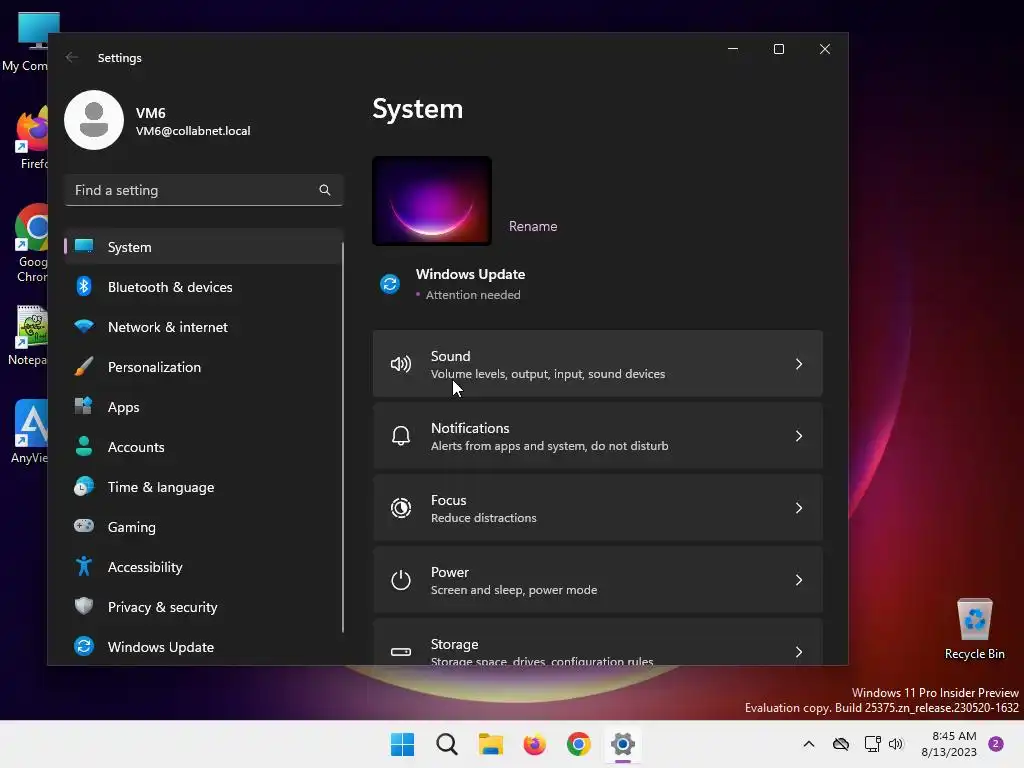Click the Rename link
The image size is (1024, 768).
[533, 227]
